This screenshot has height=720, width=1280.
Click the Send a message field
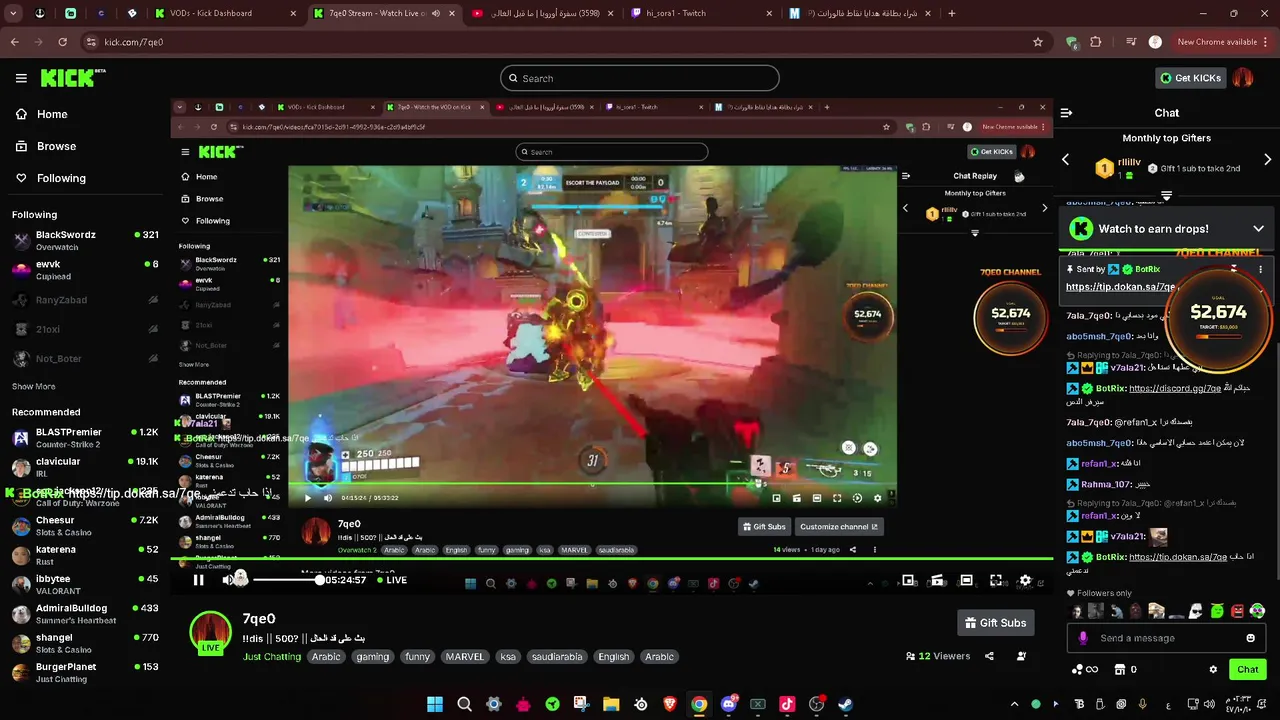(1166, 638)
